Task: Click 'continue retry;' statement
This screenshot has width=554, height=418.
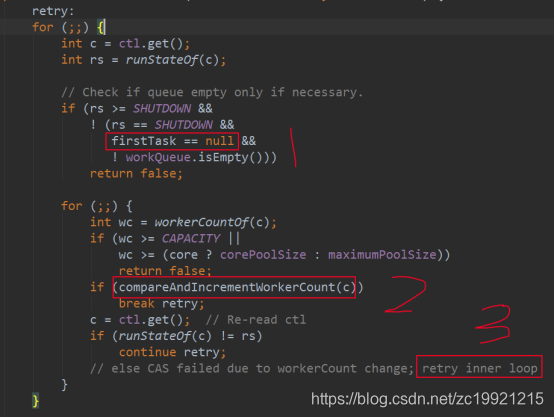Action: pos(172,352)
